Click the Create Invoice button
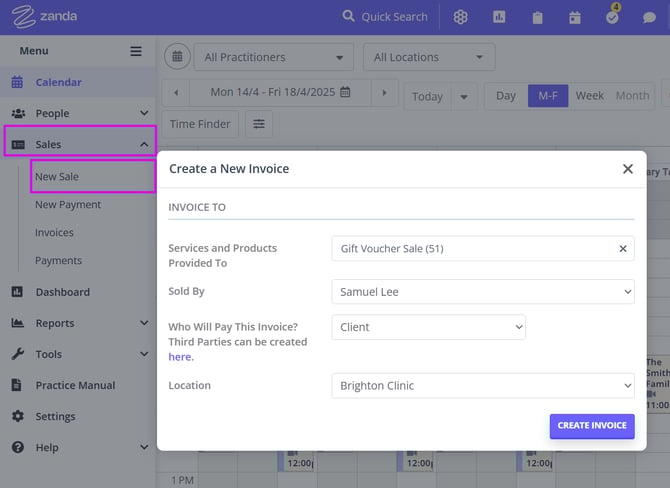This screenshot has height=488, width=670. point(591,425)
